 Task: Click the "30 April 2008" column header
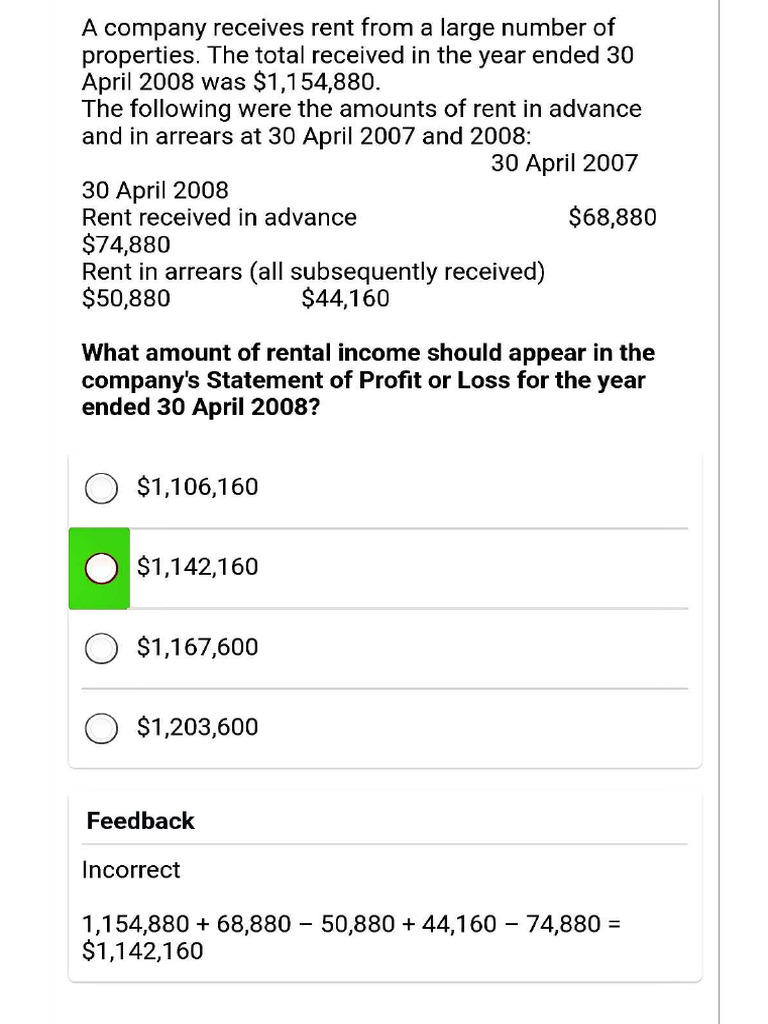(155, 190)
